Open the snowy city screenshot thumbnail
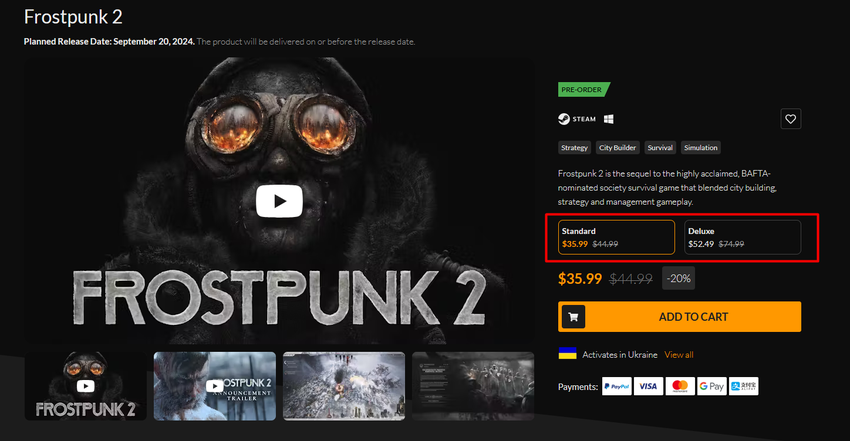This screenshot has height=441, width=850. [344, 385]
